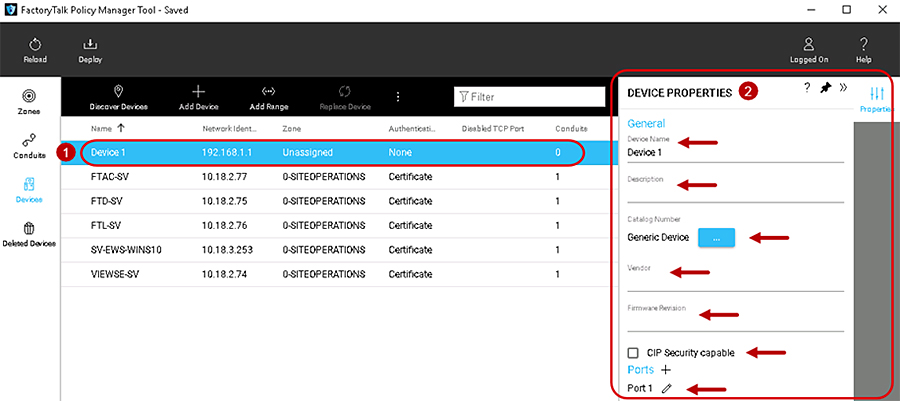Click the Description field

point(735,193)
